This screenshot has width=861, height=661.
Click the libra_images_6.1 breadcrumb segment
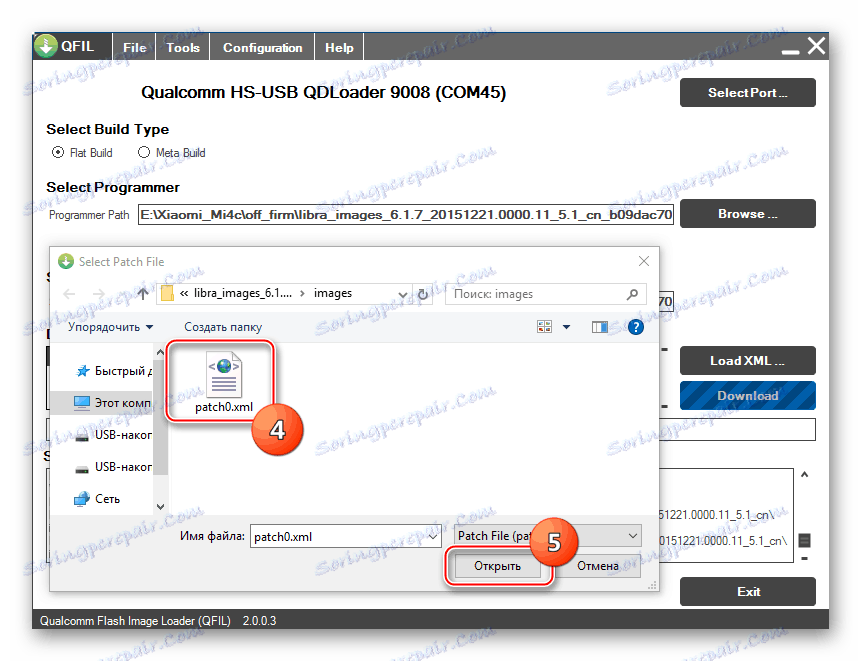click(x=243, y=293)
